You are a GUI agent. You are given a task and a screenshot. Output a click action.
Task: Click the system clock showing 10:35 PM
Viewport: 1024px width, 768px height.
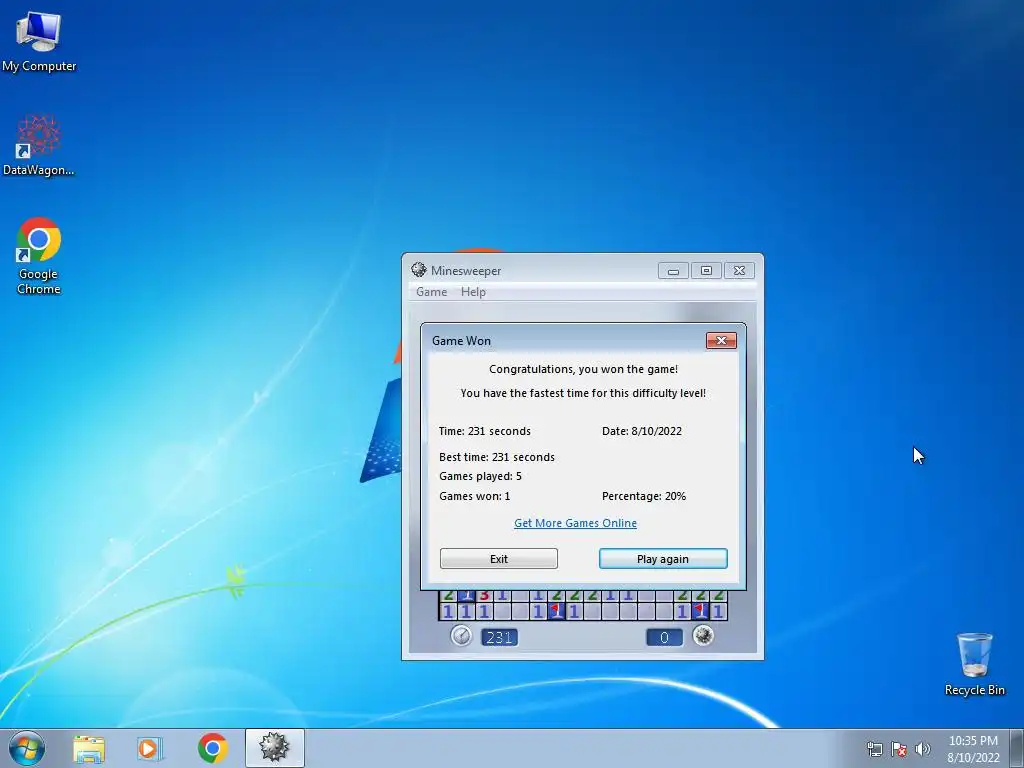[973, 749]
